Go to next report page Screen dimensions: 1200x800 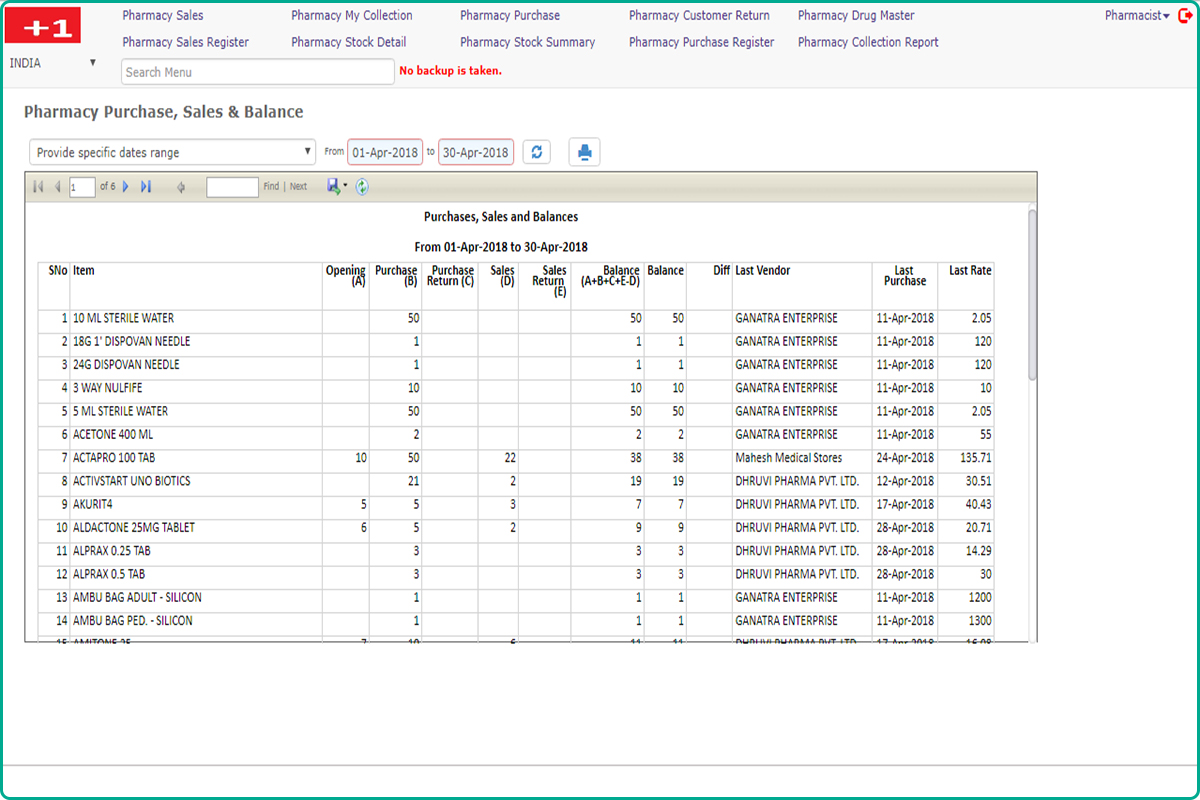click(x=126, y=187)
